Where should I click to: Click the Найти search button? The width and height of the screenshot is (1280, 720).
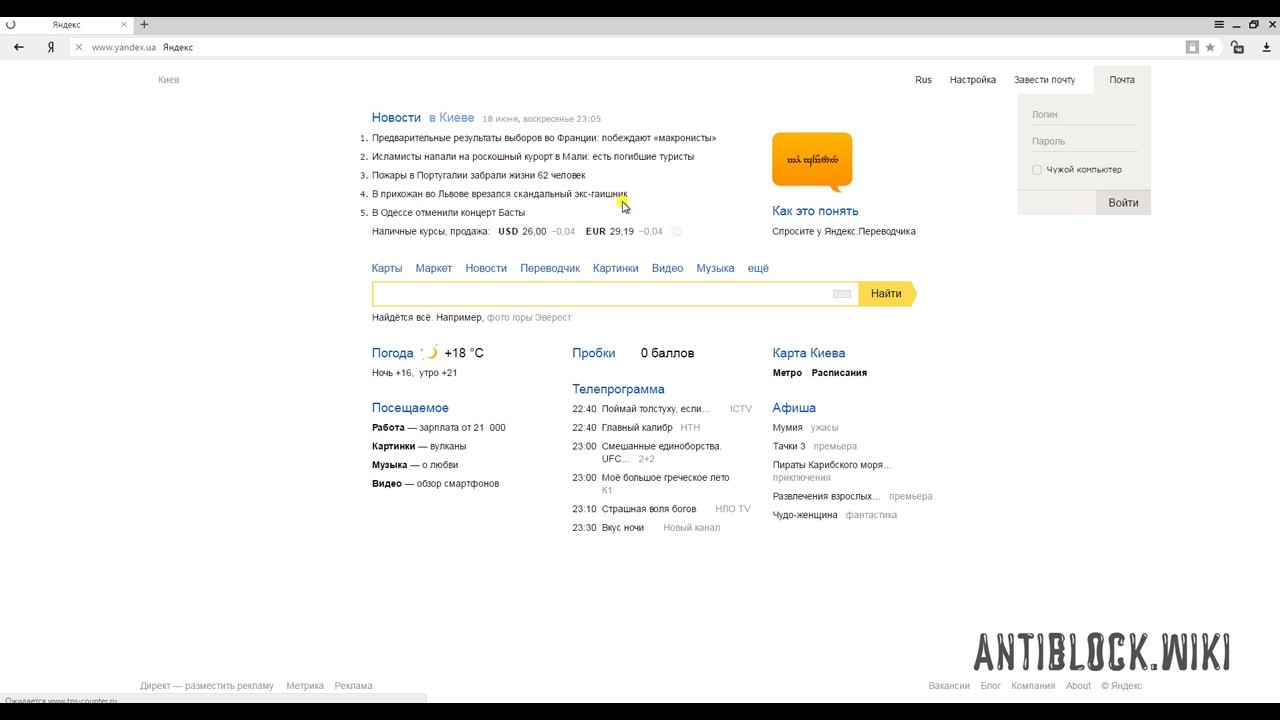click(x=886, y=294)
